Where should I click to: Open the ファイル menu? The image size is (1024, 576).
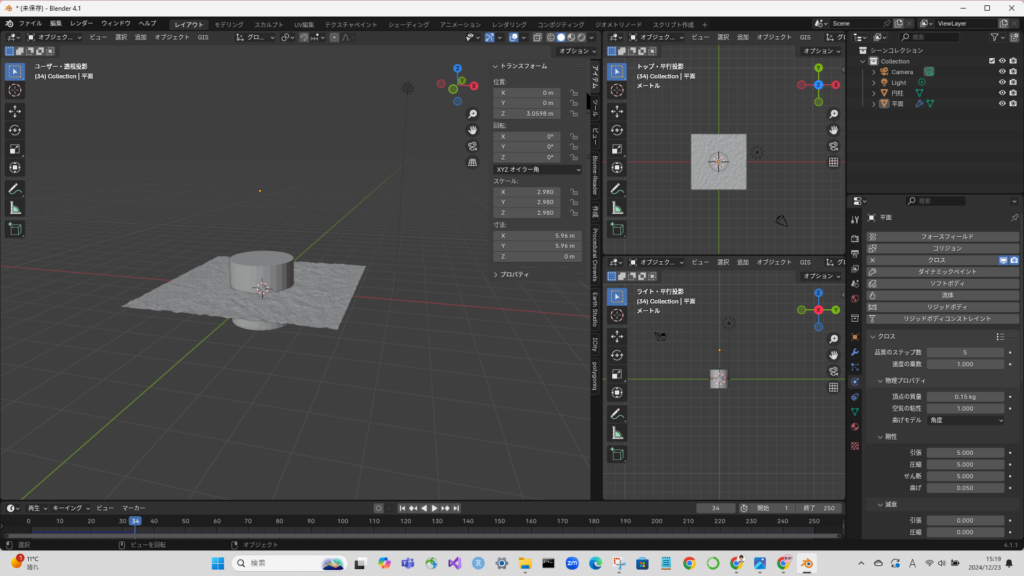[30, 23]
